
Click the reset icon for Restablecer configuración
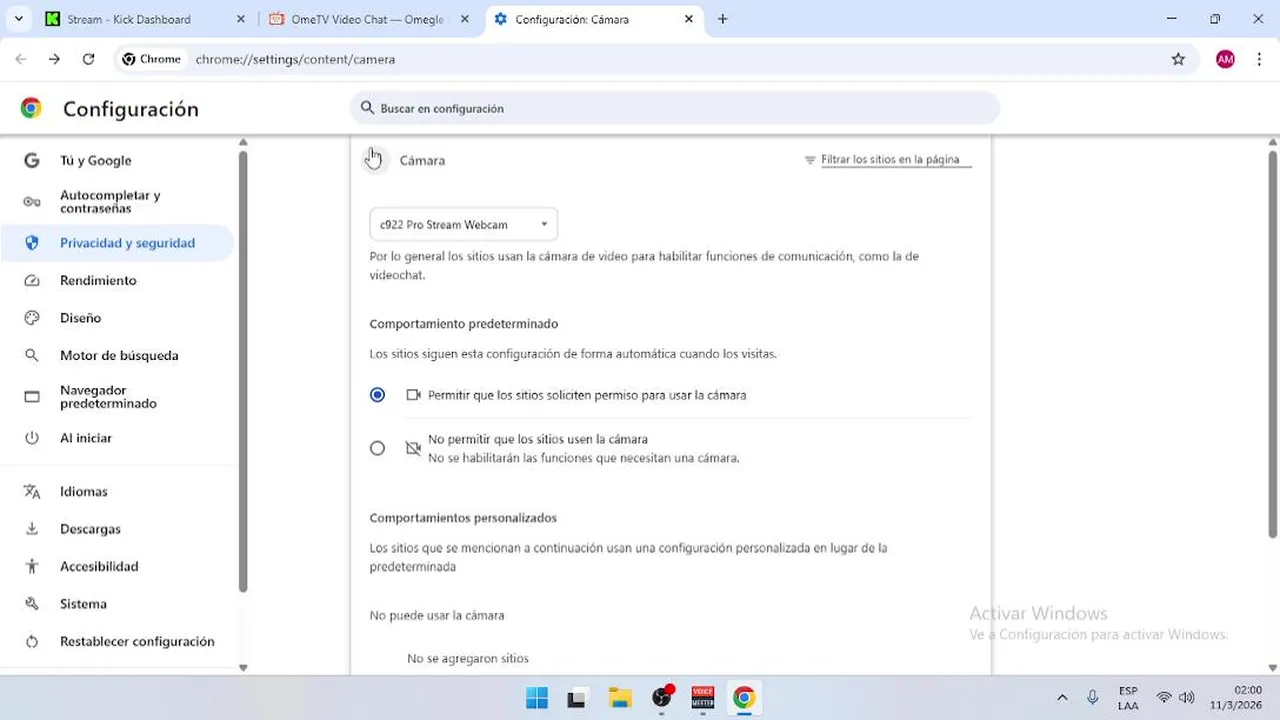[32, 641]
